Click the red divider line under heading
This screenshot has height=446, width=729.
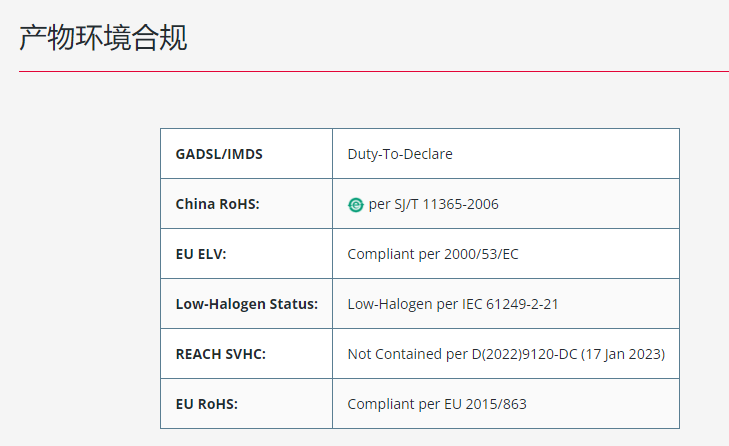click(x=374, y=72)
